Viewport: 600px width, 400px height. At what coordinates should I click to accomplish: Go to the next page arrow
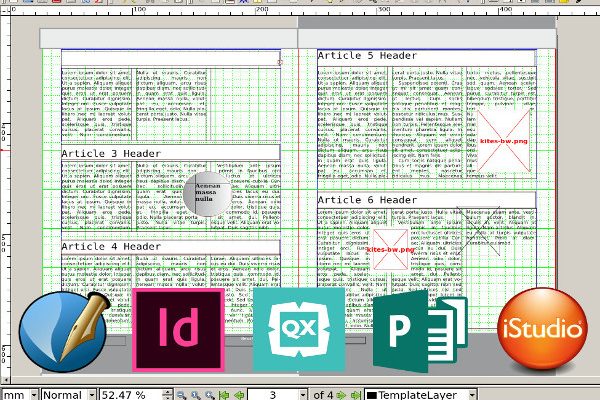pyautogui.click(x=341, y=395)
